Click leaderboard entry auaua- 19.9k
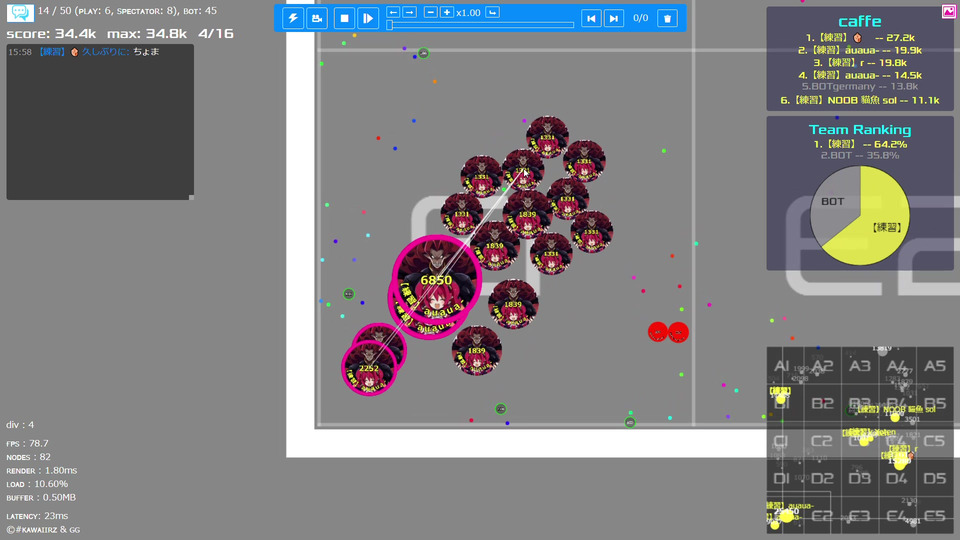960x540 pixels. pyautogui.click(x=860, y=50)
